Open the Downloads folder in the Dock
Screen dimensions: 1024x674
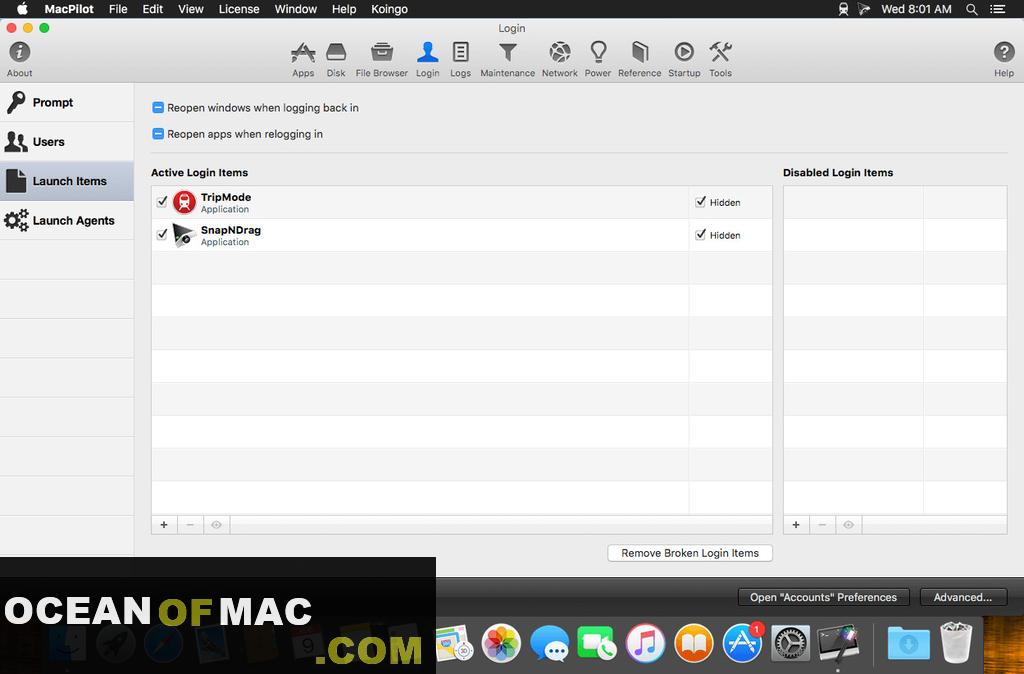coord(908,643)
